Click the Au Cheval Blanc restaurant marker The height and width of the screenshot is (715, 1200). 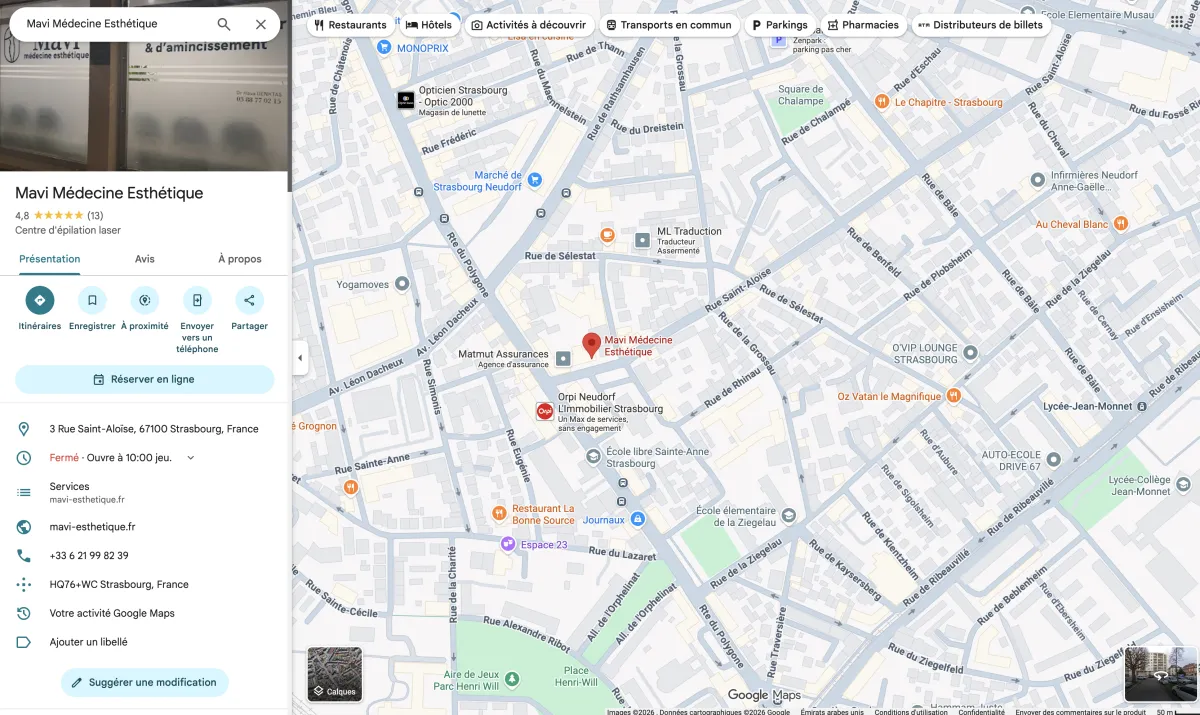[x=1121, y=224]
